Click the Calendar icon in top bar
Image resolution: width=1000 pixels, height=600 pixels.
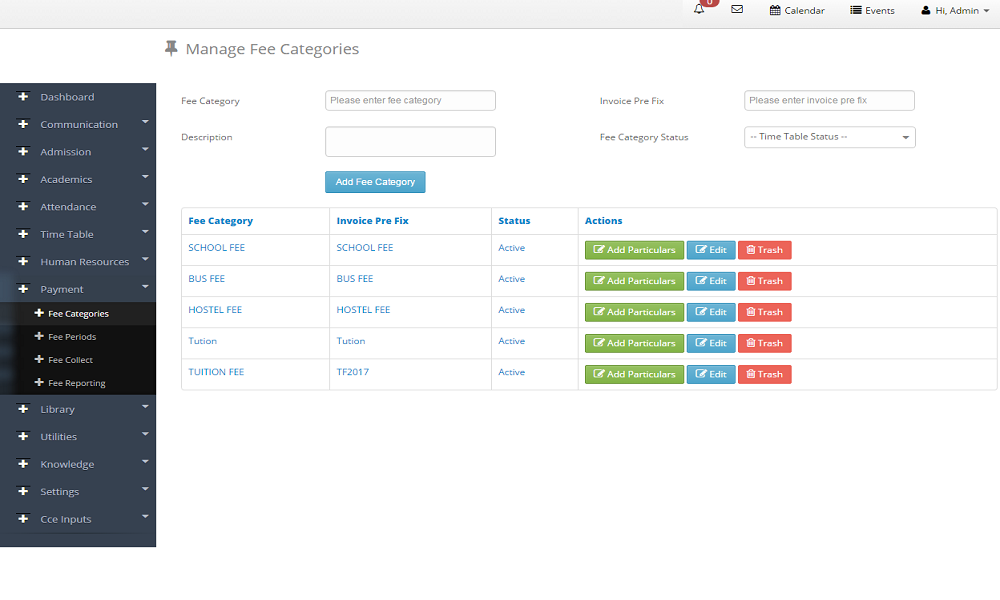775,10
